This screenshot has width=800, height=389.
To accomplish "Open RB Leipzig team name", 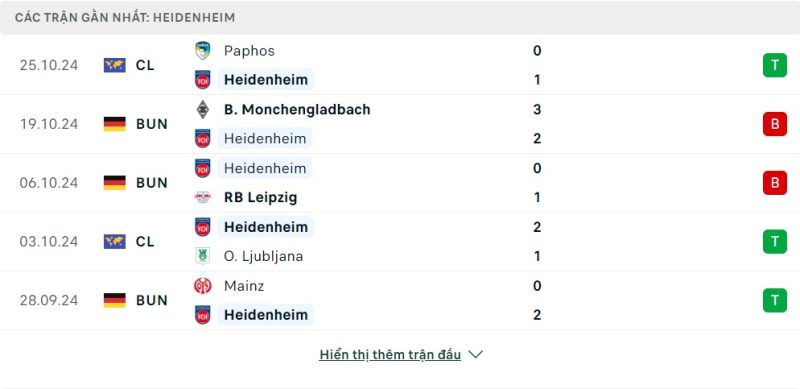I will pos(261,198).
